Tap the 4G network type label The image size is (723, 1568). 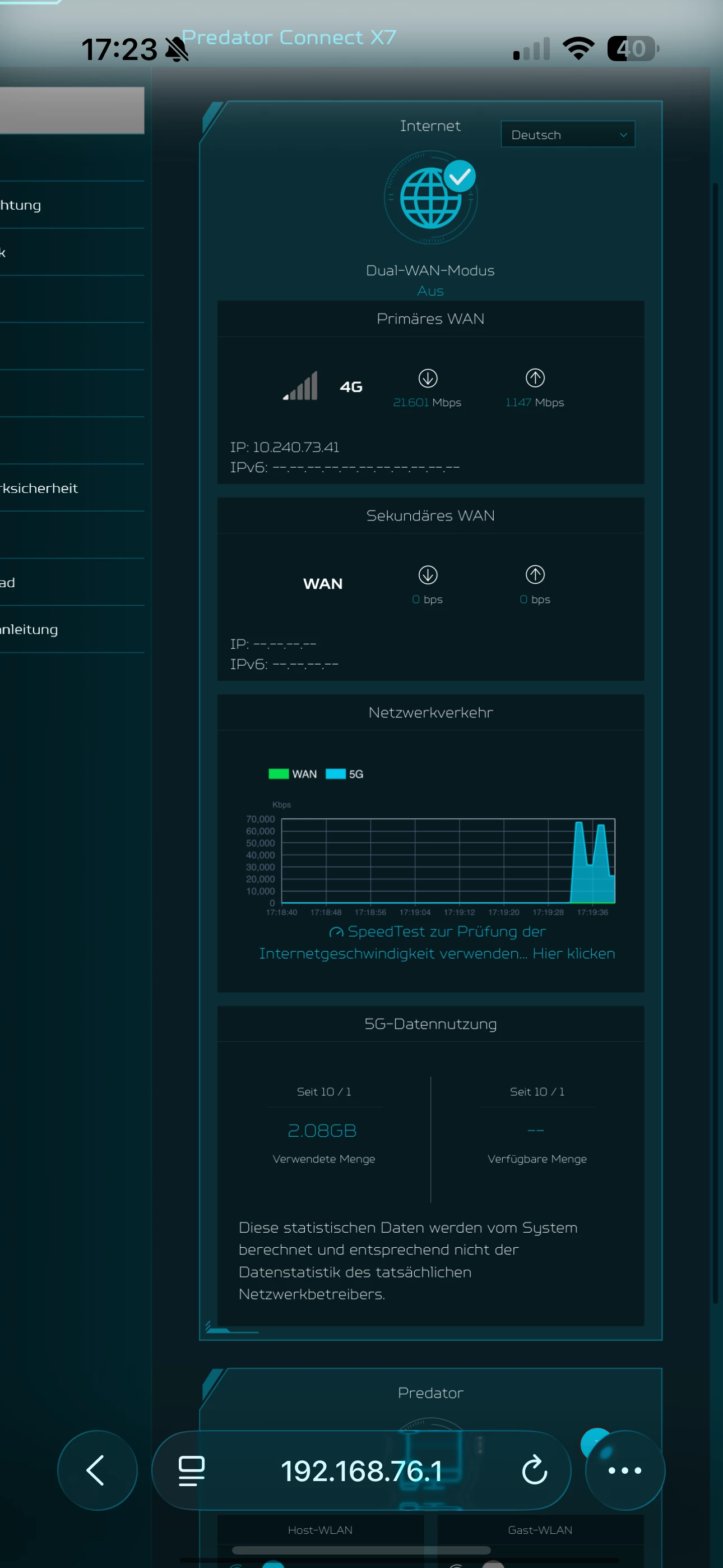[x=351, y=386]
